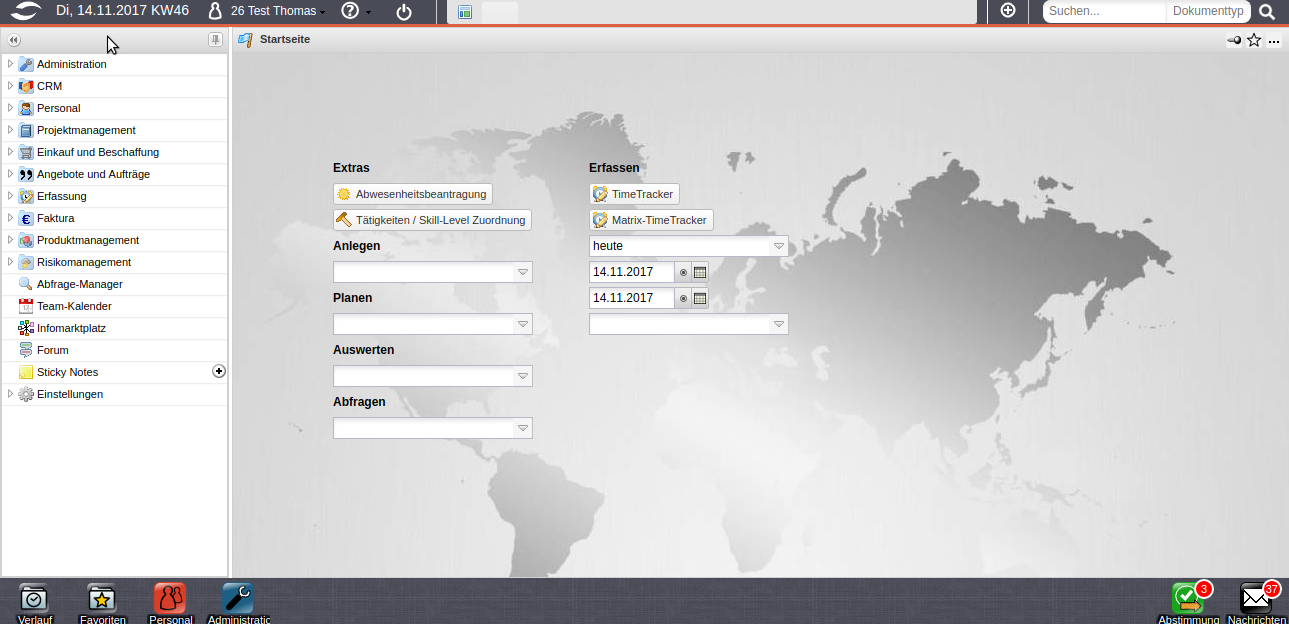This screenshot has width=1289, height=627.
Task: Collapse the left navigation panel
Action: [x=14, y=40]
